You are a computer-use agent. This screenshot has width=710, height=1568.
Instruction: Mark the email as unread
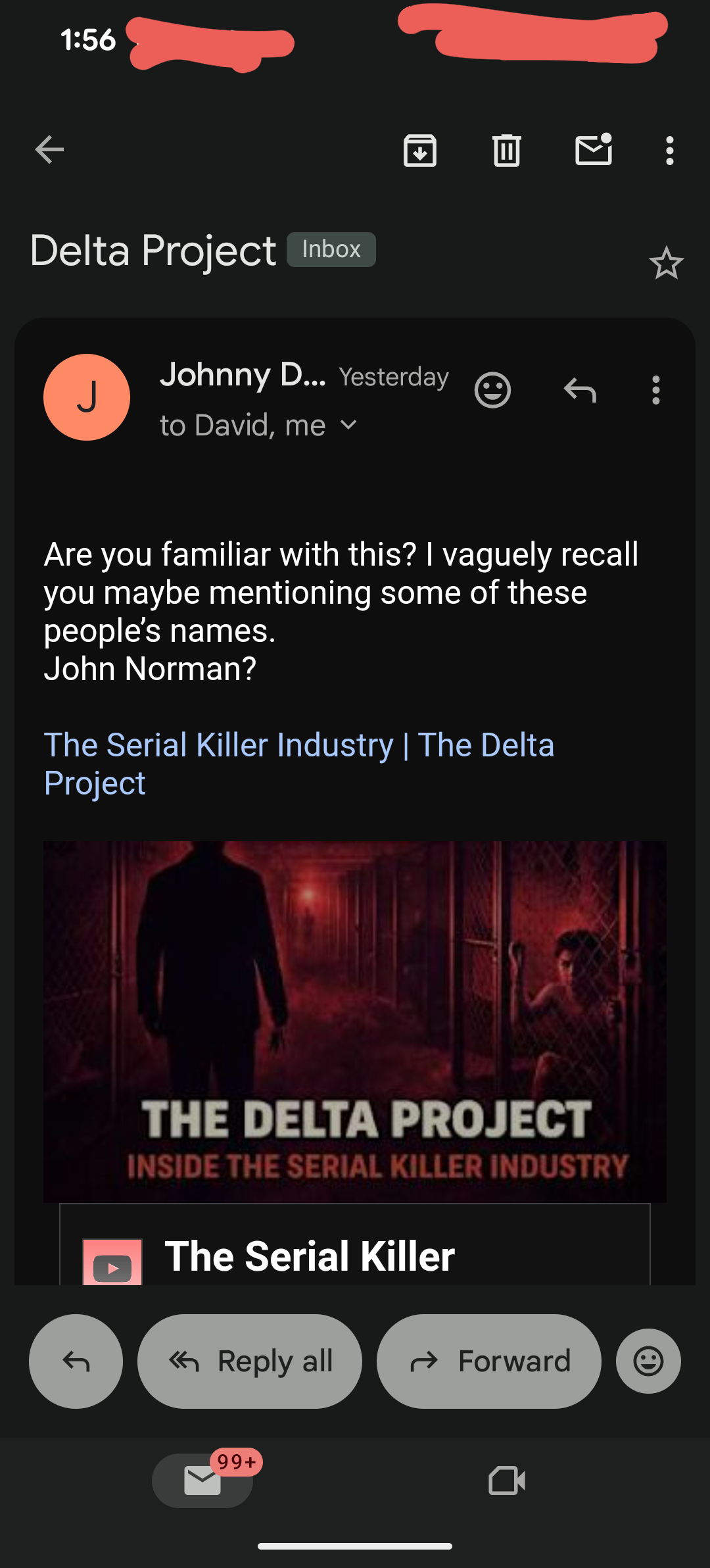(594, 150)
